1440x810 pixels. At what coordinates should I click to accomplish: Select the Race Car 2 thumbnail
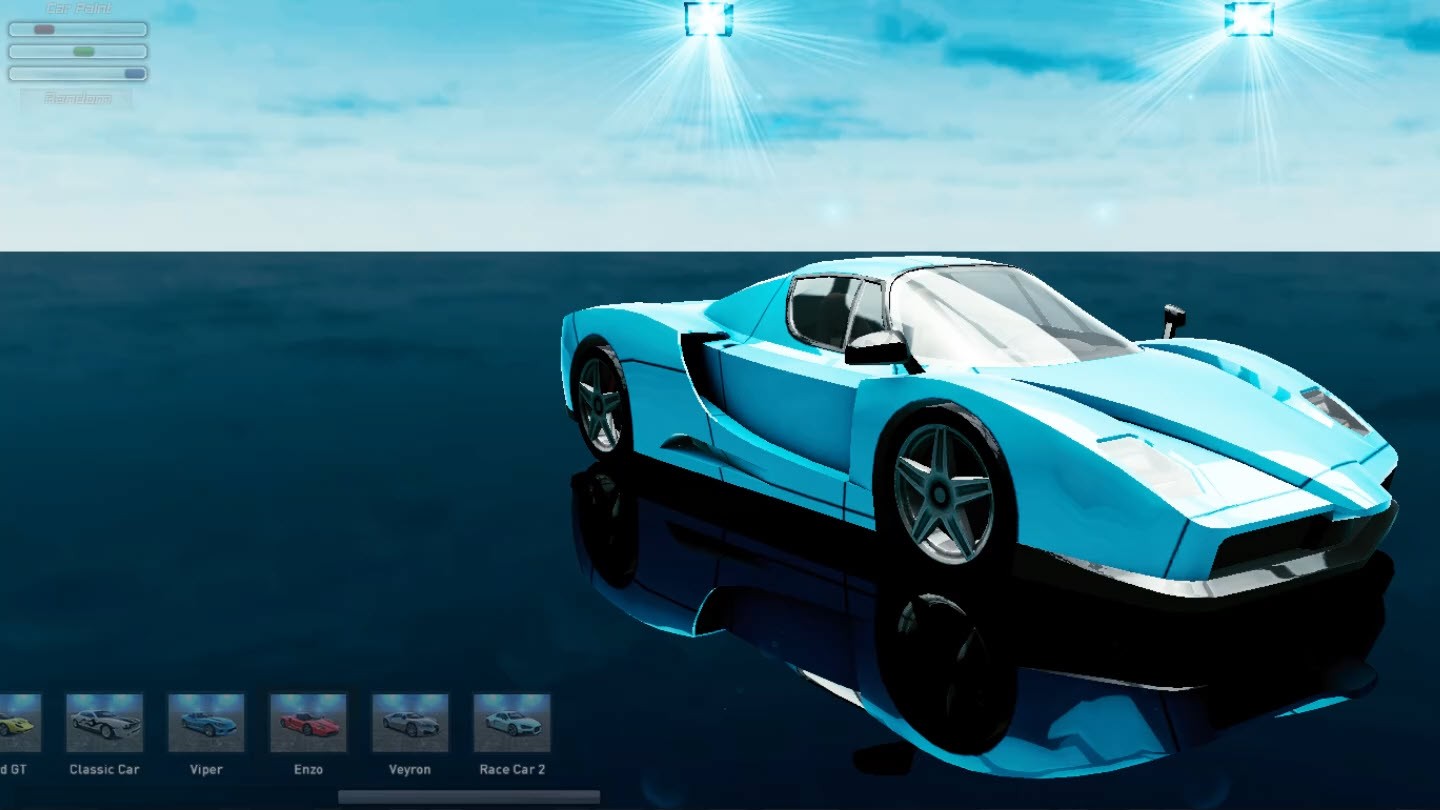point(512,723)
